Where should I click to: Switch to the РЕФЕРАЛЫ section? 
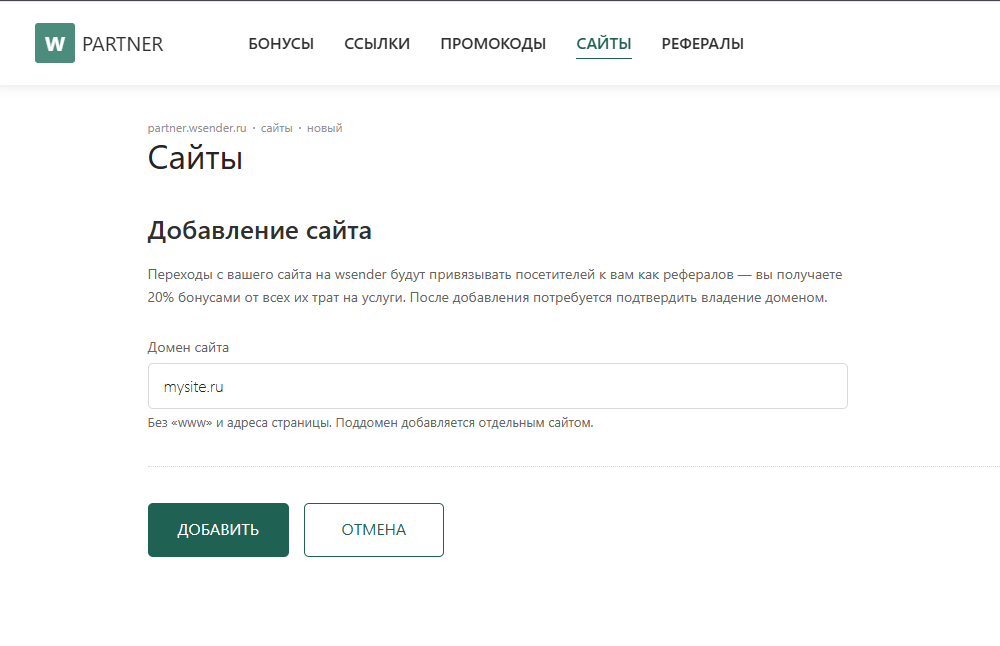click(703, 43)
